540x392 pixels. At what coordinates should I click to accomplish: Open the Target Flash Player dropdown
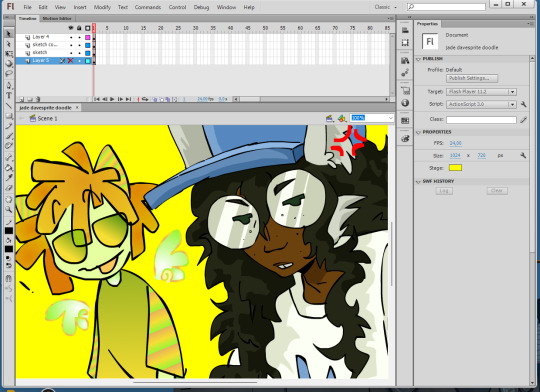[481, 92]
